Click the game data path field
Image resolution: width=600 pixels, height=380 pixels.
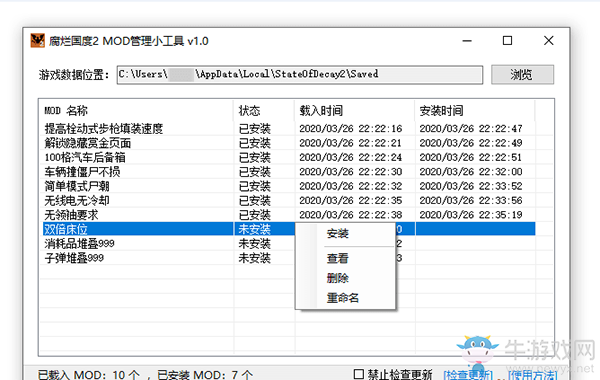pos(300,74)
